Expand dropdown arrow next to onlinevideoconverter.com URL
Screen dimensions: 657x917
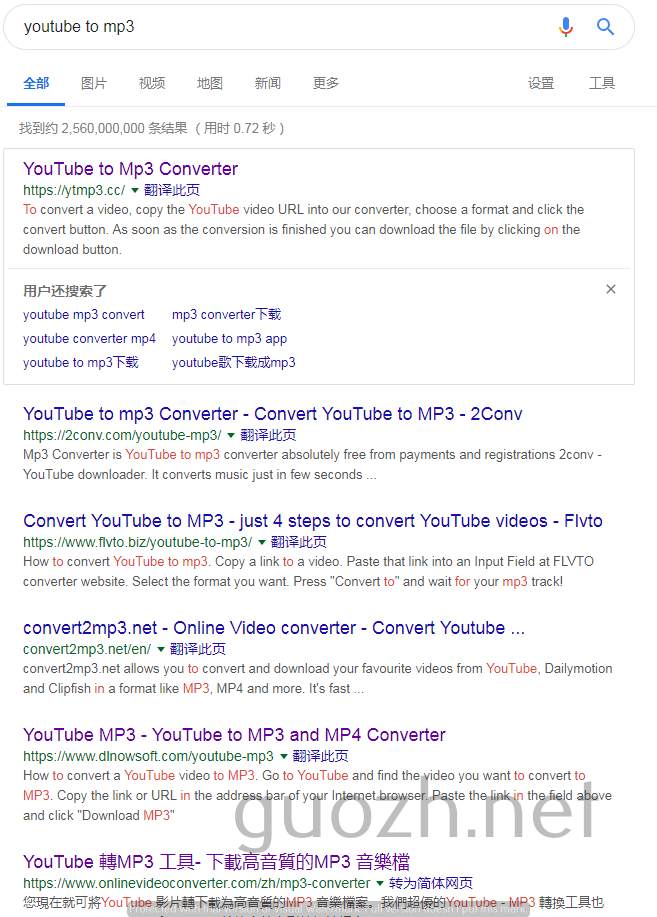click(x=380, y=884)
